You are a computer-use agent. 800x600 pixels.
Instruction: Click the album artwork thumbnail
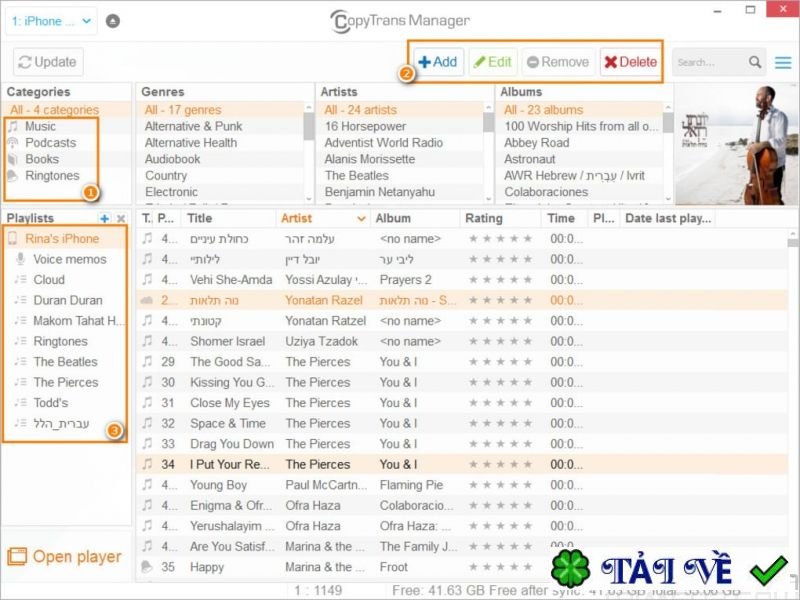click(x=735, y=144)
